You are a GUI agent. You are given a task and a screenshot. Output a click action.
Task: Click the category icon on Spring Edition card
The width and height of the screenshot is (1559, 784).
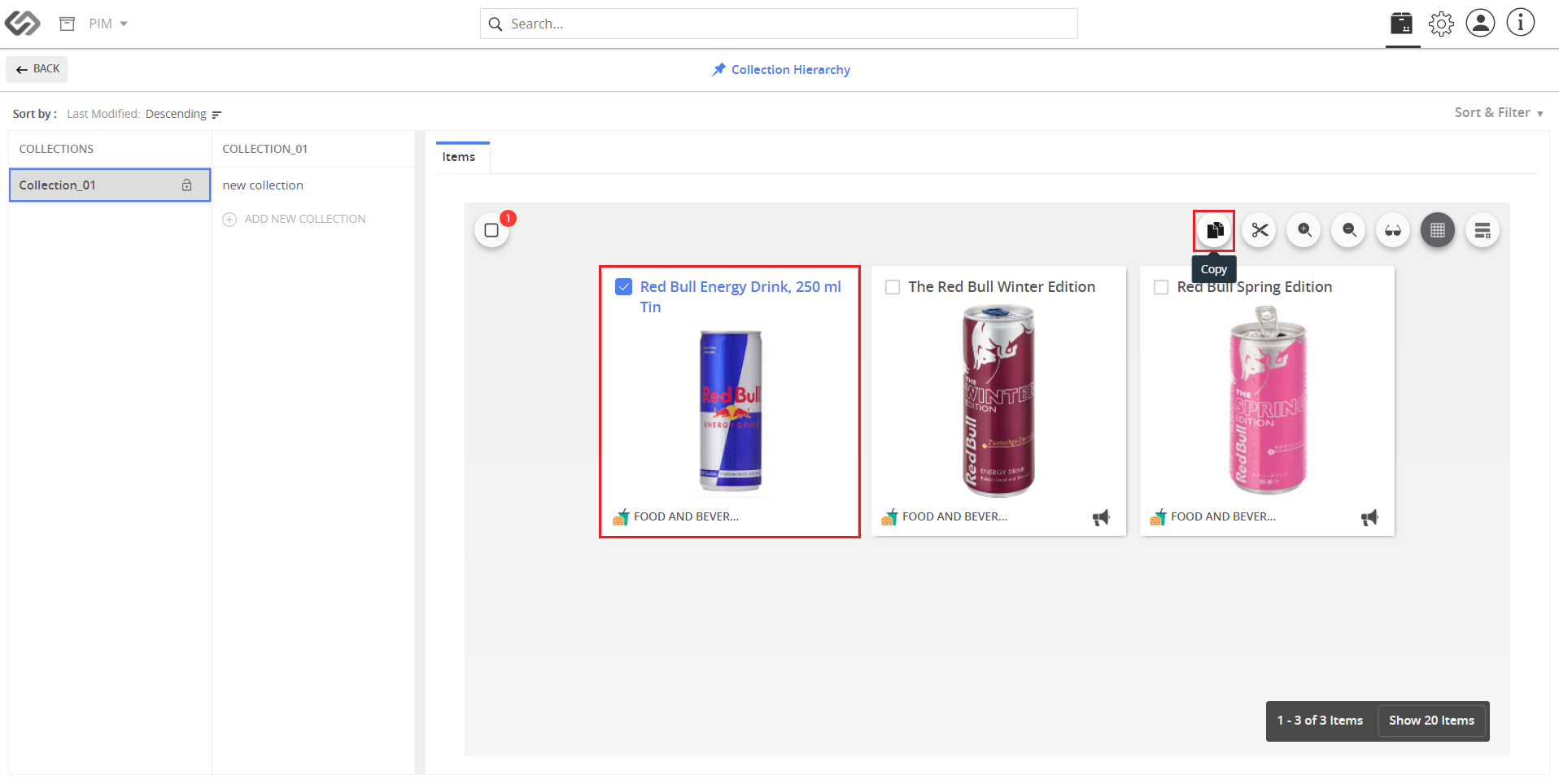coord(1158,517)
